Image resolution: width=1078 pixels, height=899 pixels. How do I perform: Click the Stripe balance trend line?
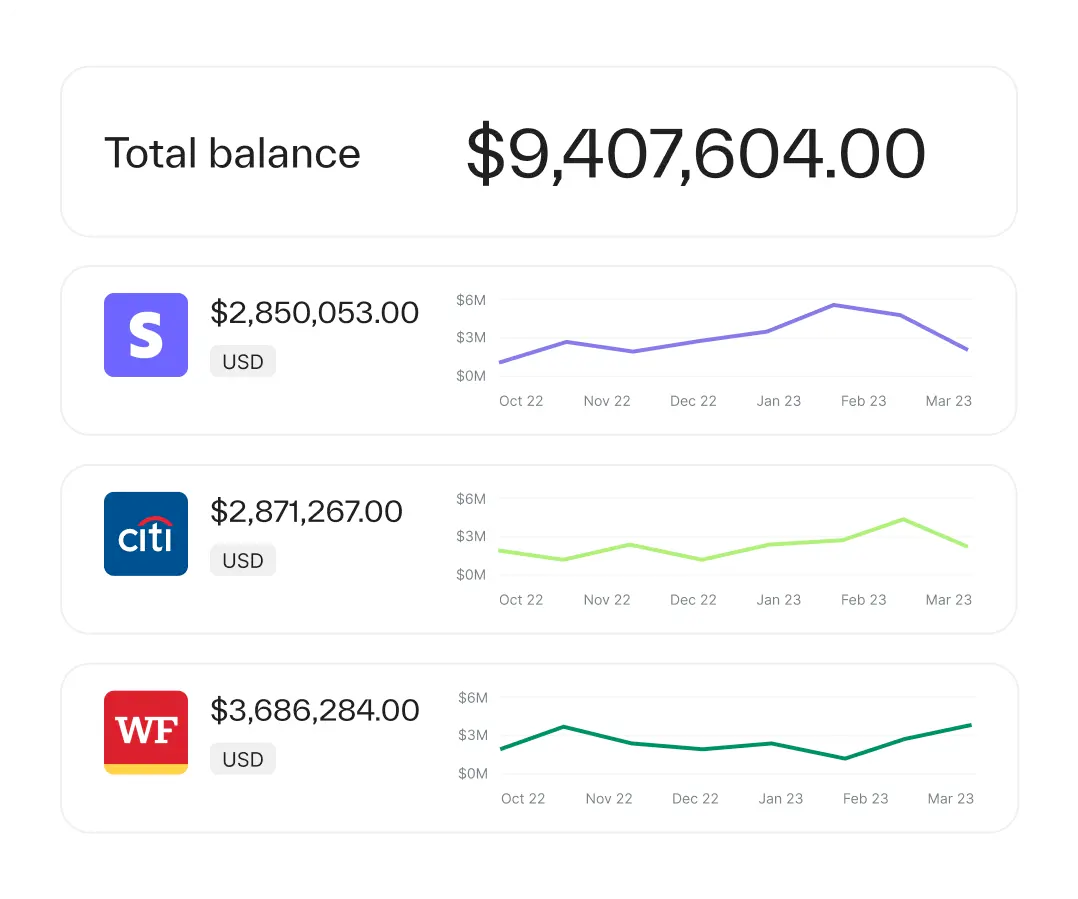pyautogui.click(x=700, y=340)
